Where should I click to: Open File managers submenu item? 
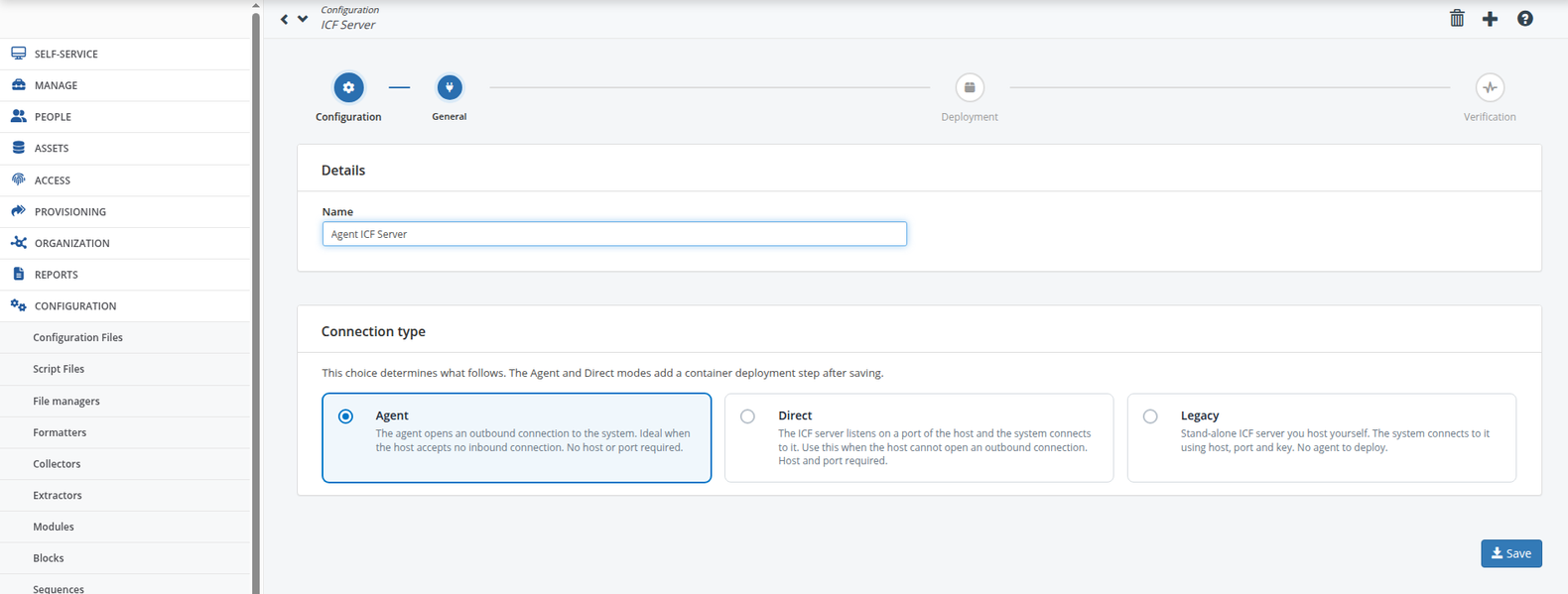click(x=66, y=401)
